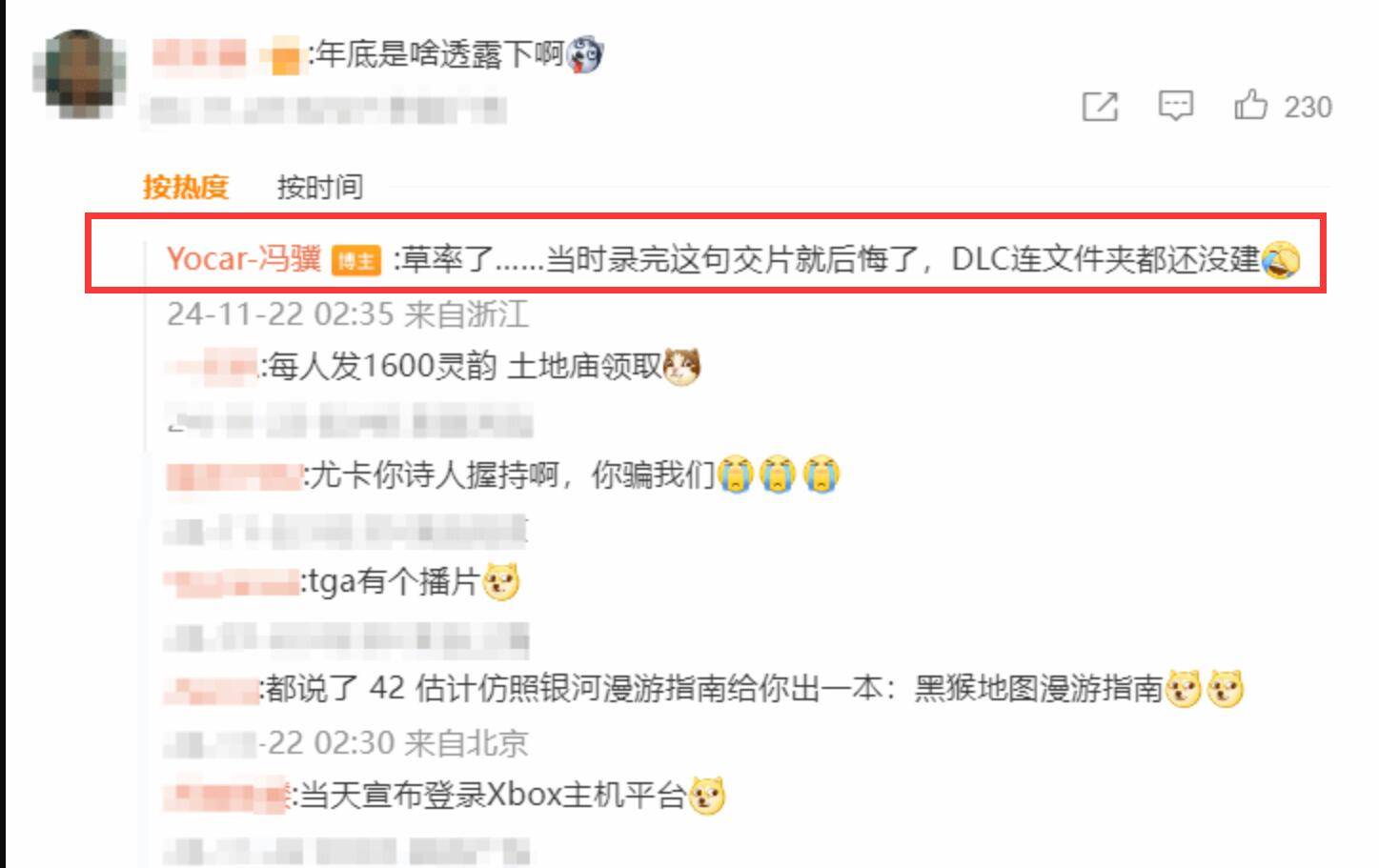The height and width of the screenshot is (868, 1379).
Task: Click the first crying emoji after 你骗我们
Action: pyautogui.click(x=736, y=474)
